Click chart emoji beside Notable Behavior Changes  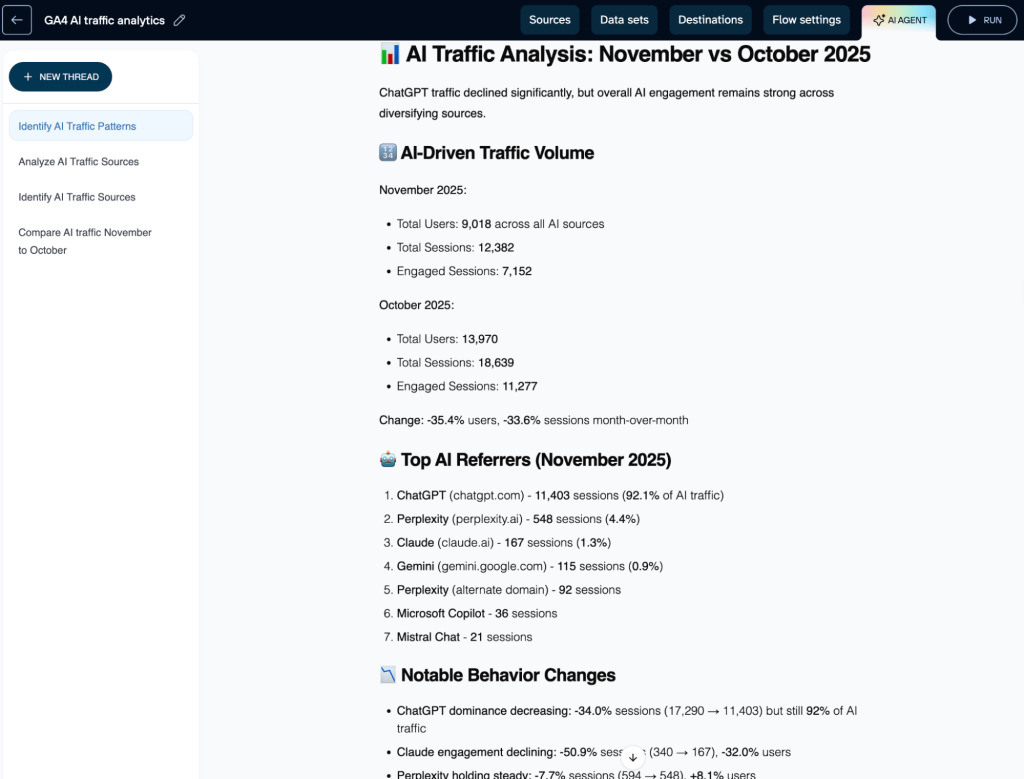[388, 676]
